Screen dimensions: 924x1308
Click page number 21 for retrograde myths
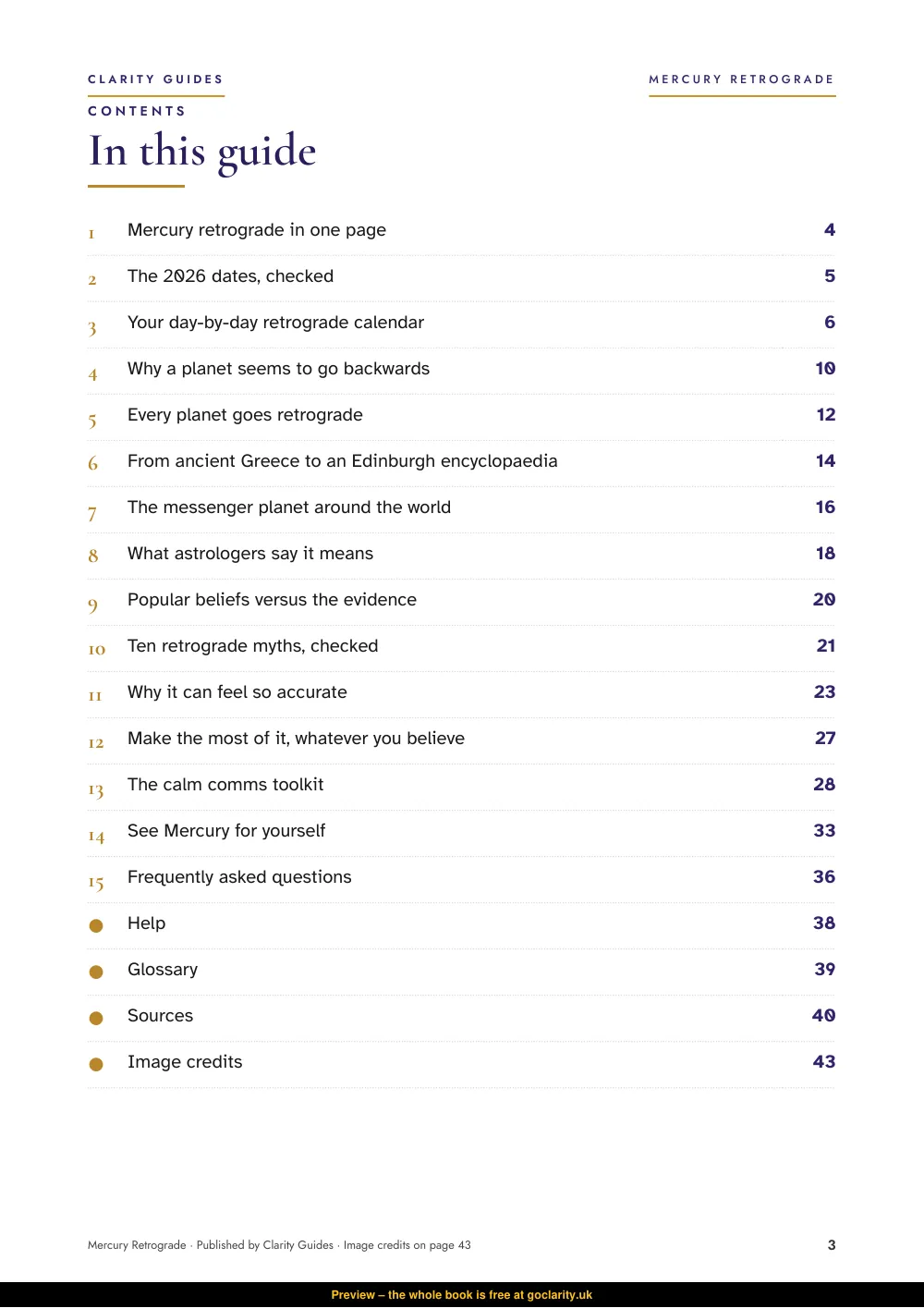click(826, 646)
